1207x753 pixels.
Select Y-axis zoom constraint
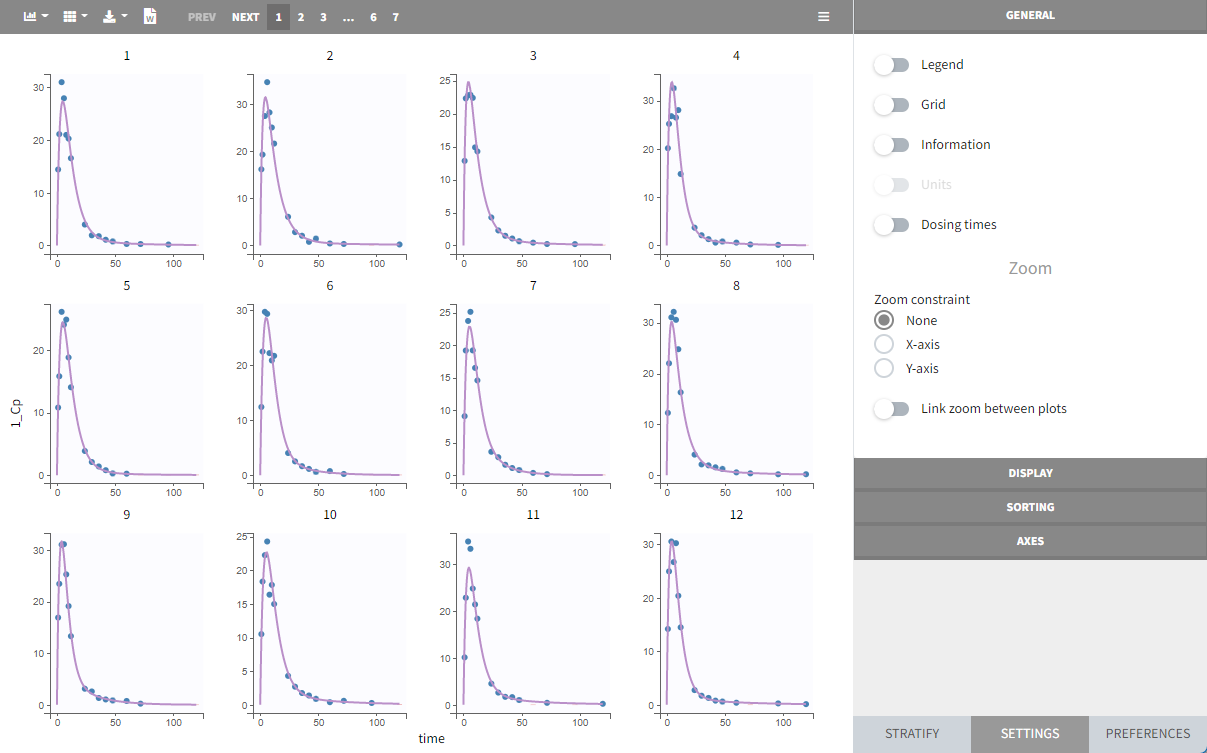point(884,369)
